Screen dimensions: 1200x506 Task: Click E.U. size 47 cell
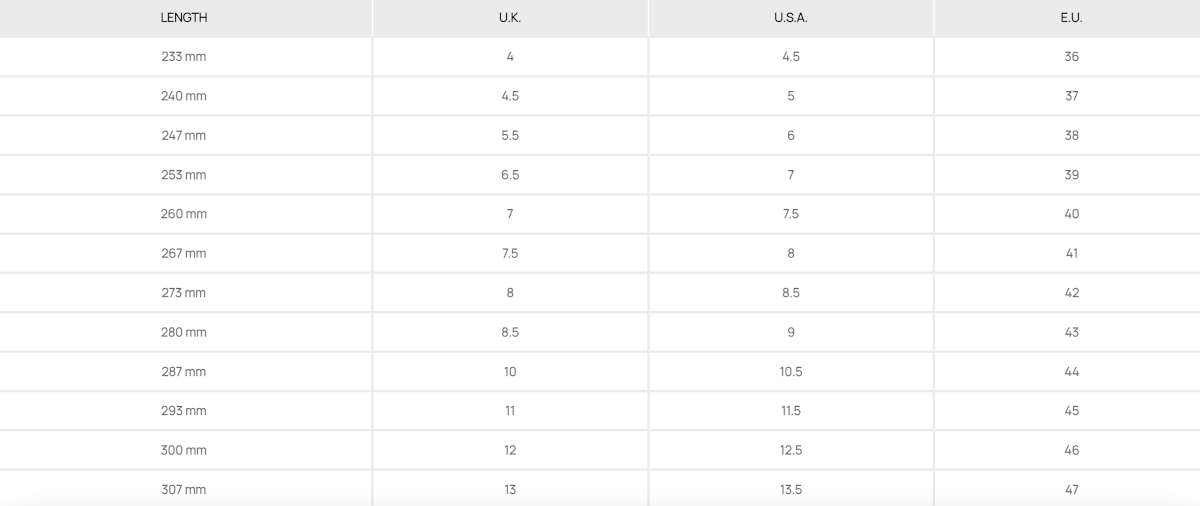1072,489
